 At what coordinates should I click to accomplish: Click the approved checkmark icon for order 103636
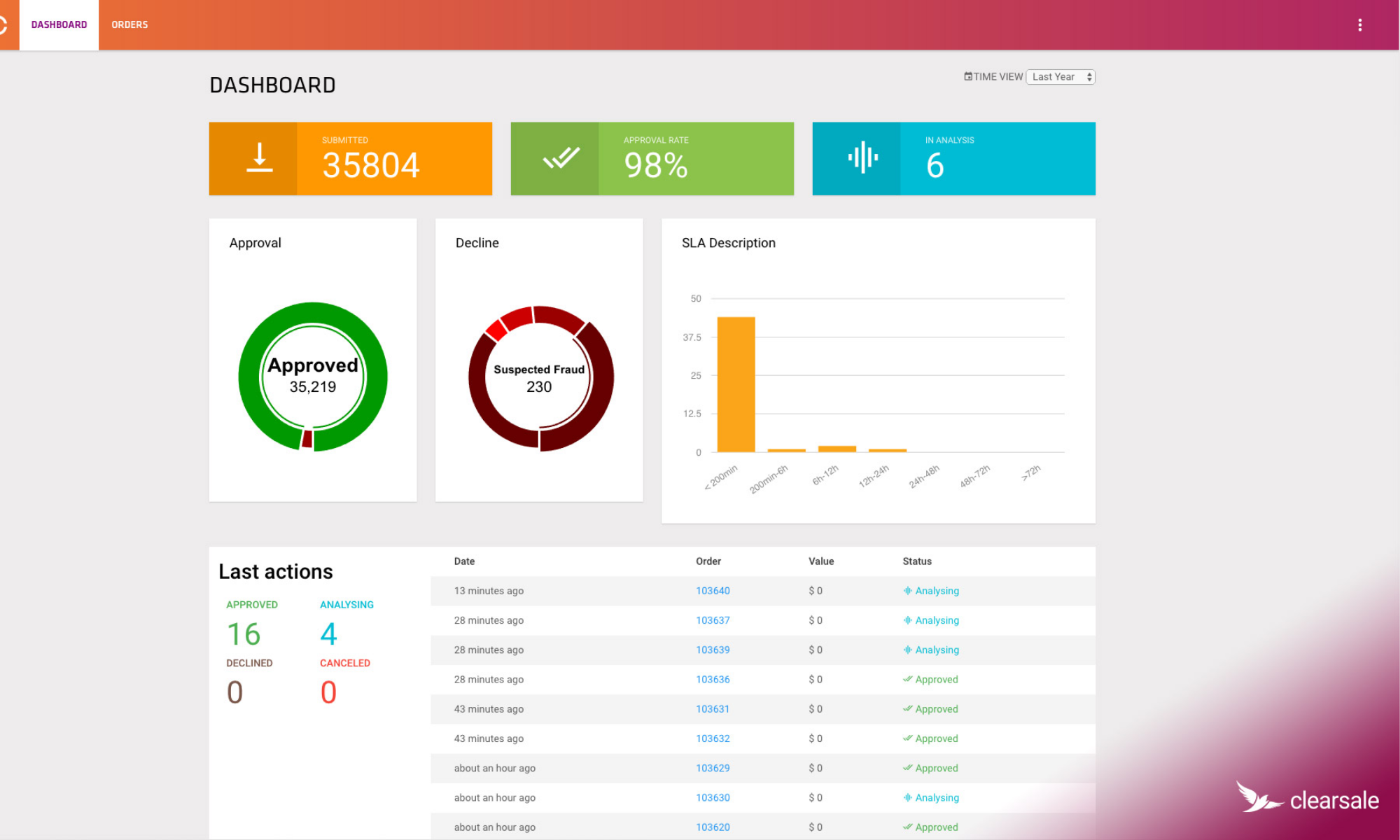(907, 679)
